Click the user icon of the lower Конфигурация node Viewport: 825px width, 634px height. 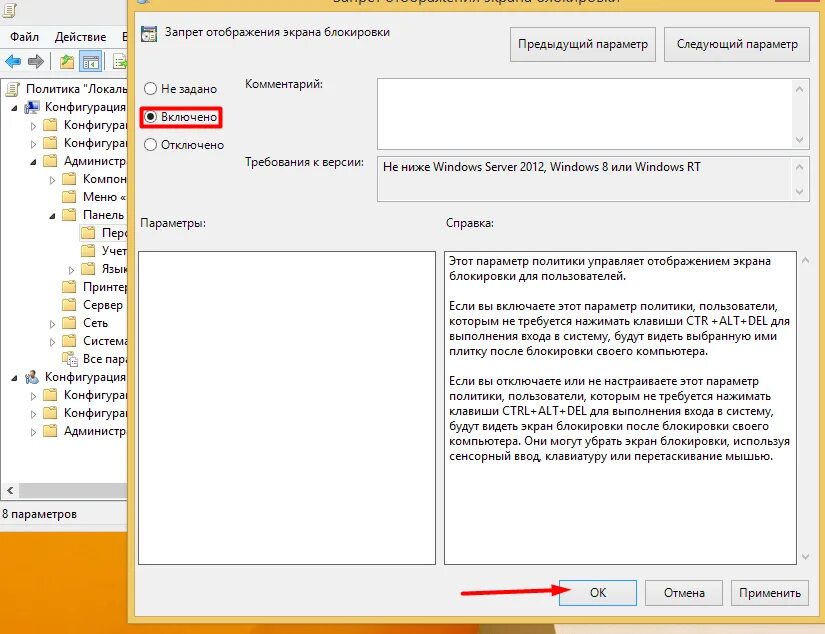[x=32, y=377]
